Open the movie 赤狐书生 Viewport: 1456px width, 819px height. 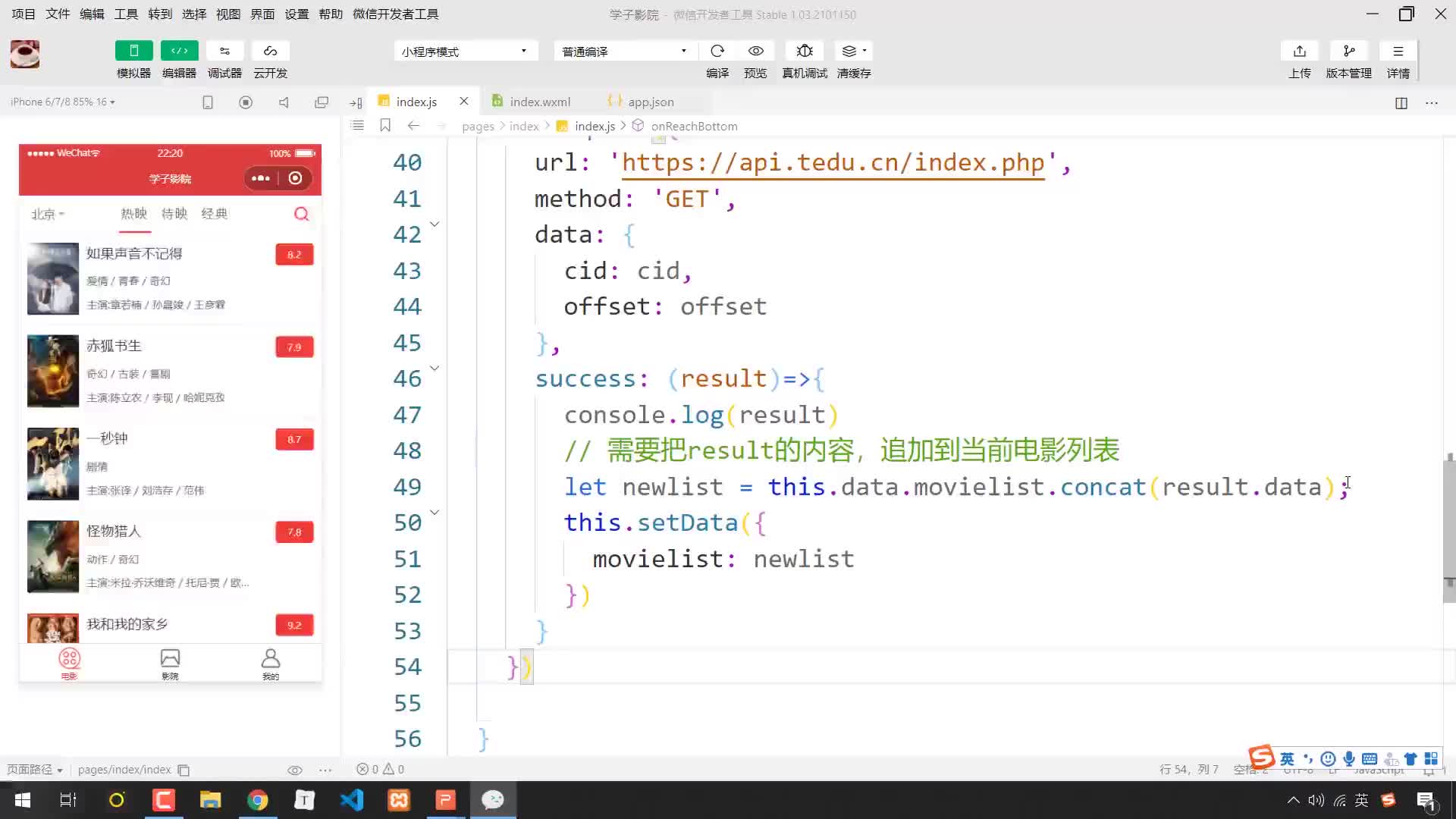[171, 371]
